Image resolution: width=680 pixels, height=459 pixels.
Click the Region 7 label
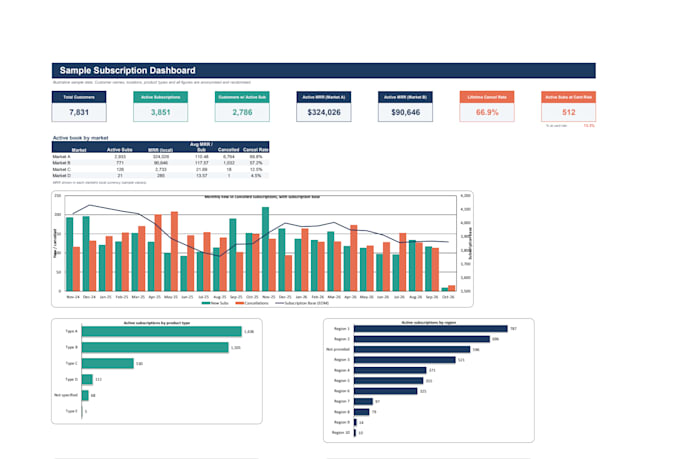(342, 401)
